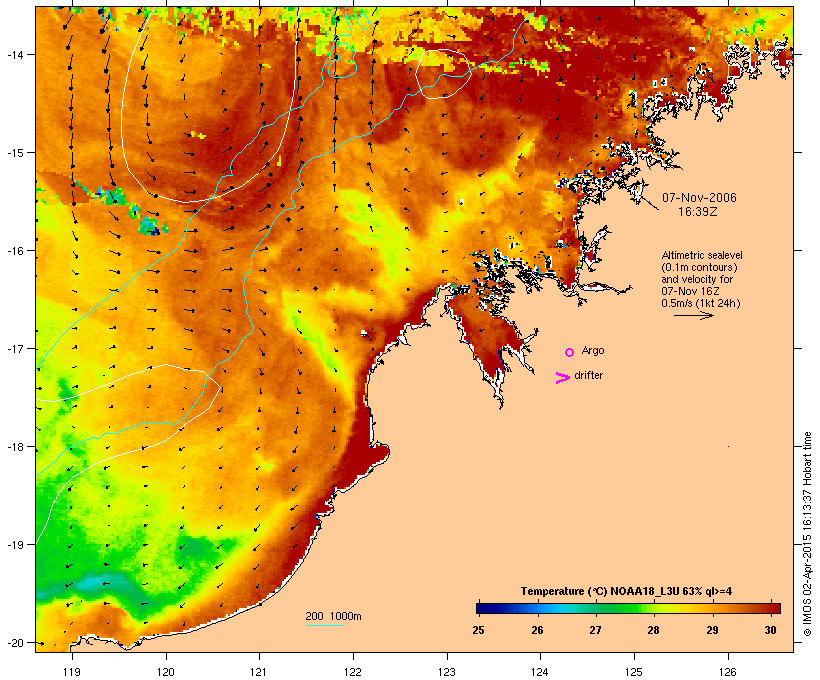Click the colorbar tick value 29
Screen dimensions: 820x680
(712, 630)
